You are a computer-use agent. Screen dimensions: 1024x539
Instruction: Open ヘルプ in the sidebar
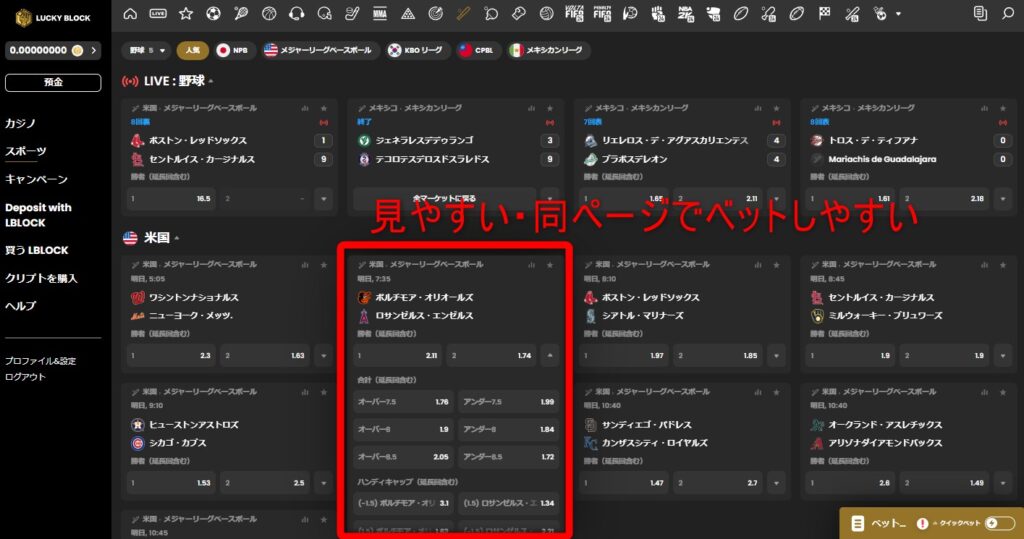tap(20, 306)
